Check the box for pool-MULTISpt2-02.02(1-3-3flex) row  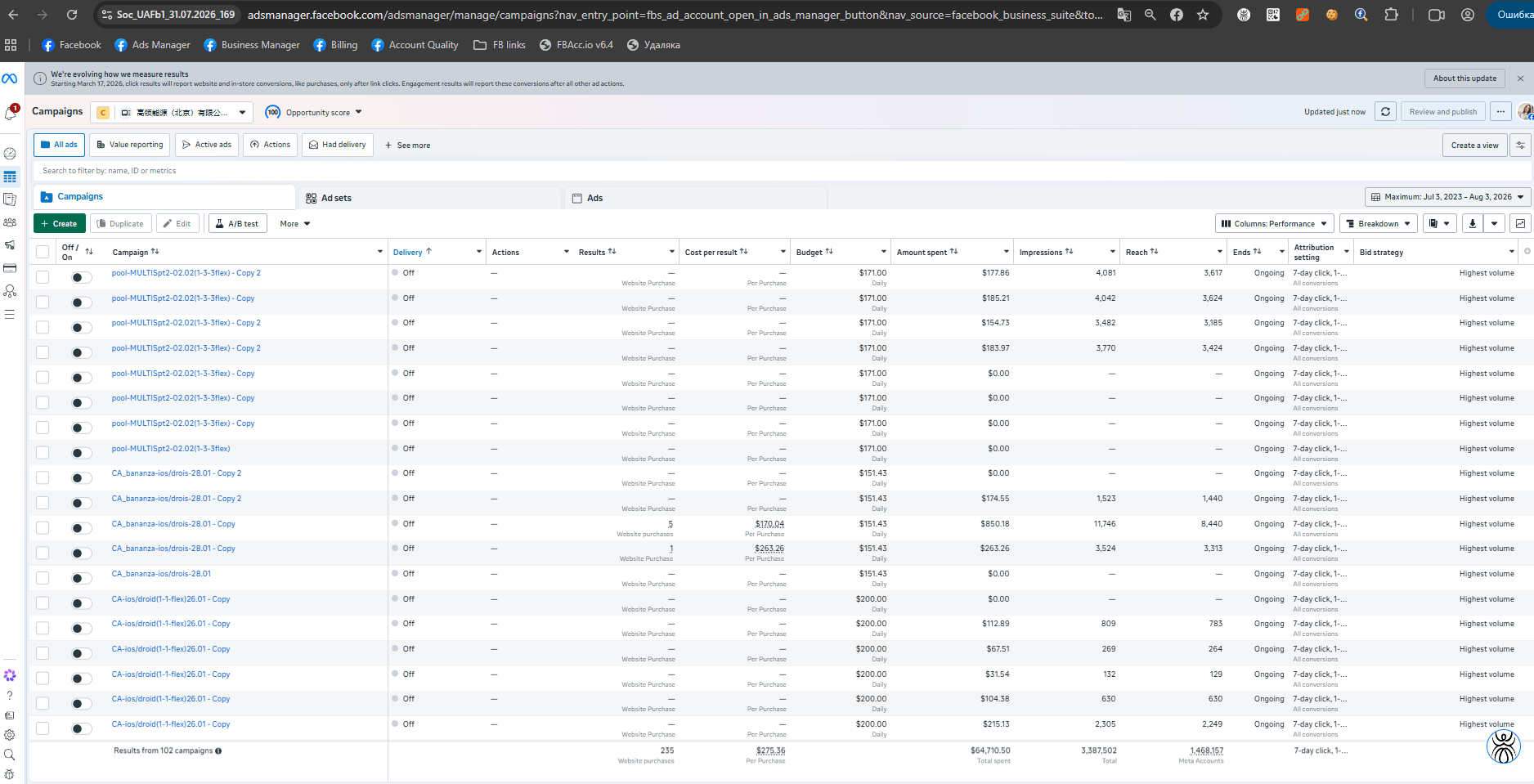click(x=43, y=453)
